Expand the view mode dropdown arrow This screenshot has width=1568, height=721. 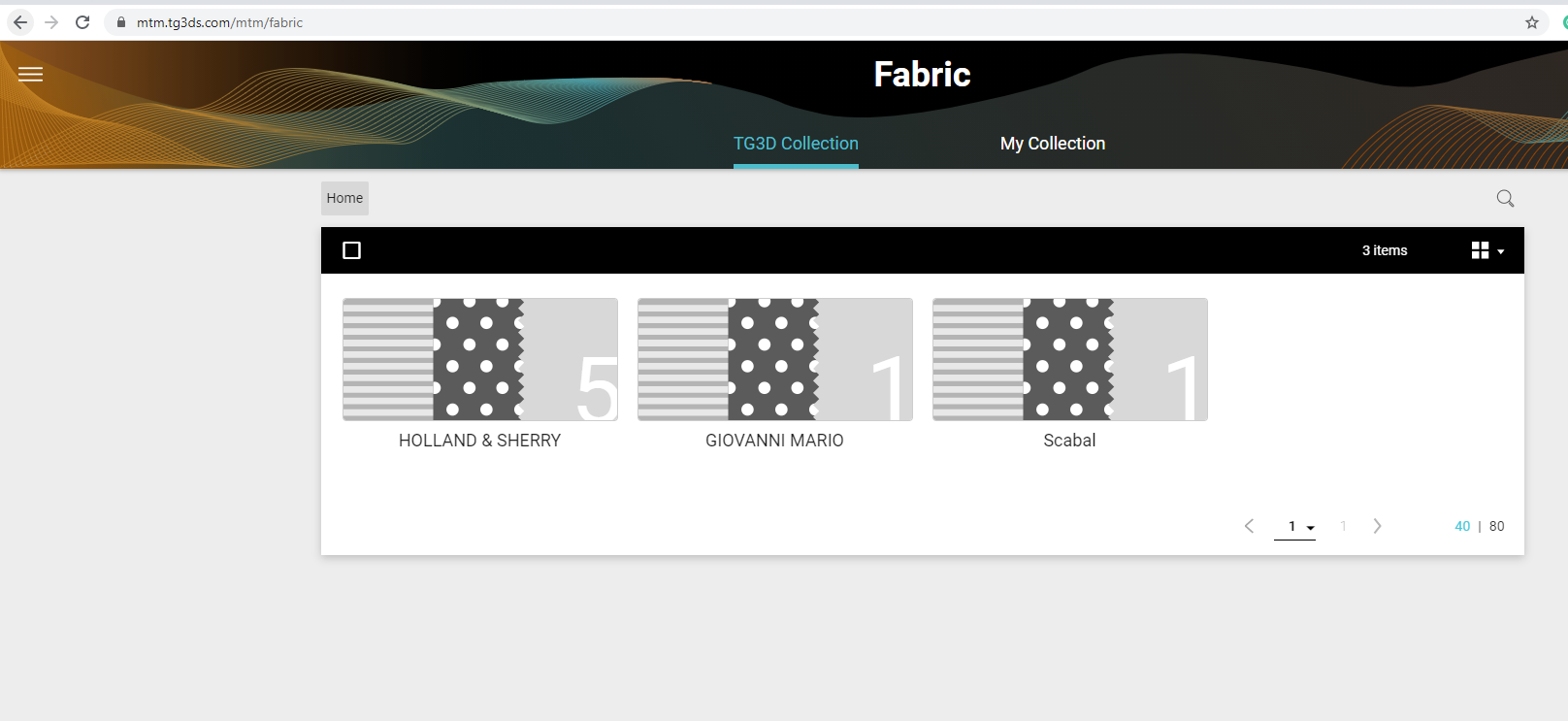click(x=1501, y=251)
